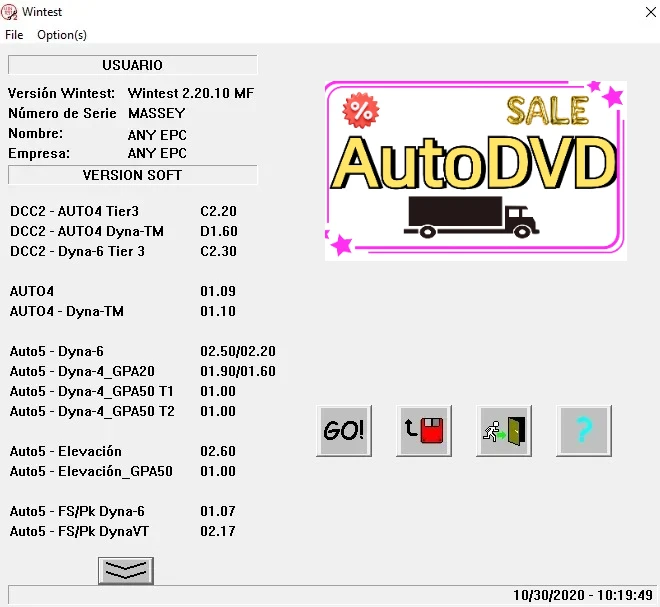Click the ANY EPC value beside Nombre
This screenshot has height=607, width=660.
157,135
